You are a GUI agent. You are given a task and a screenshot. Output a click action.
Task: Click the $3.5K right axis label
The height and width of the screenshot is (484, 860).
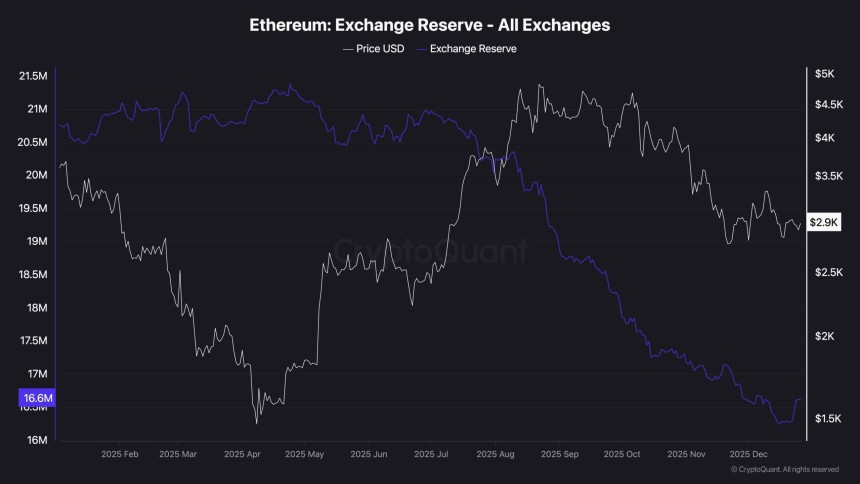click(x=826, y=176)
